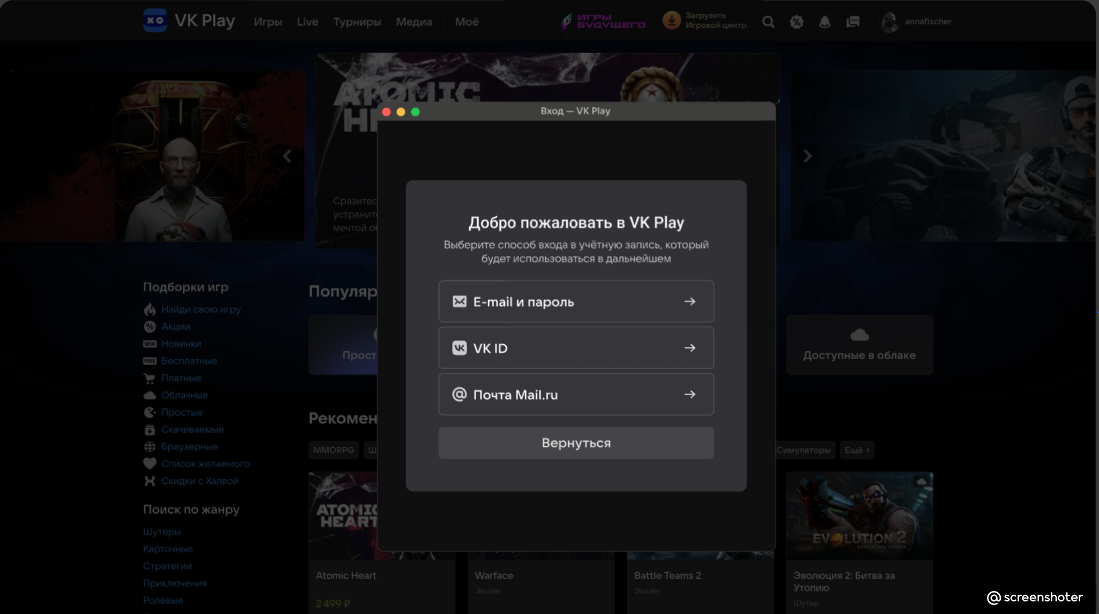The width and height of the screenshot is (1099, 614).
Task: Choose E-mail и пароль login method
Action: (576, 301)
